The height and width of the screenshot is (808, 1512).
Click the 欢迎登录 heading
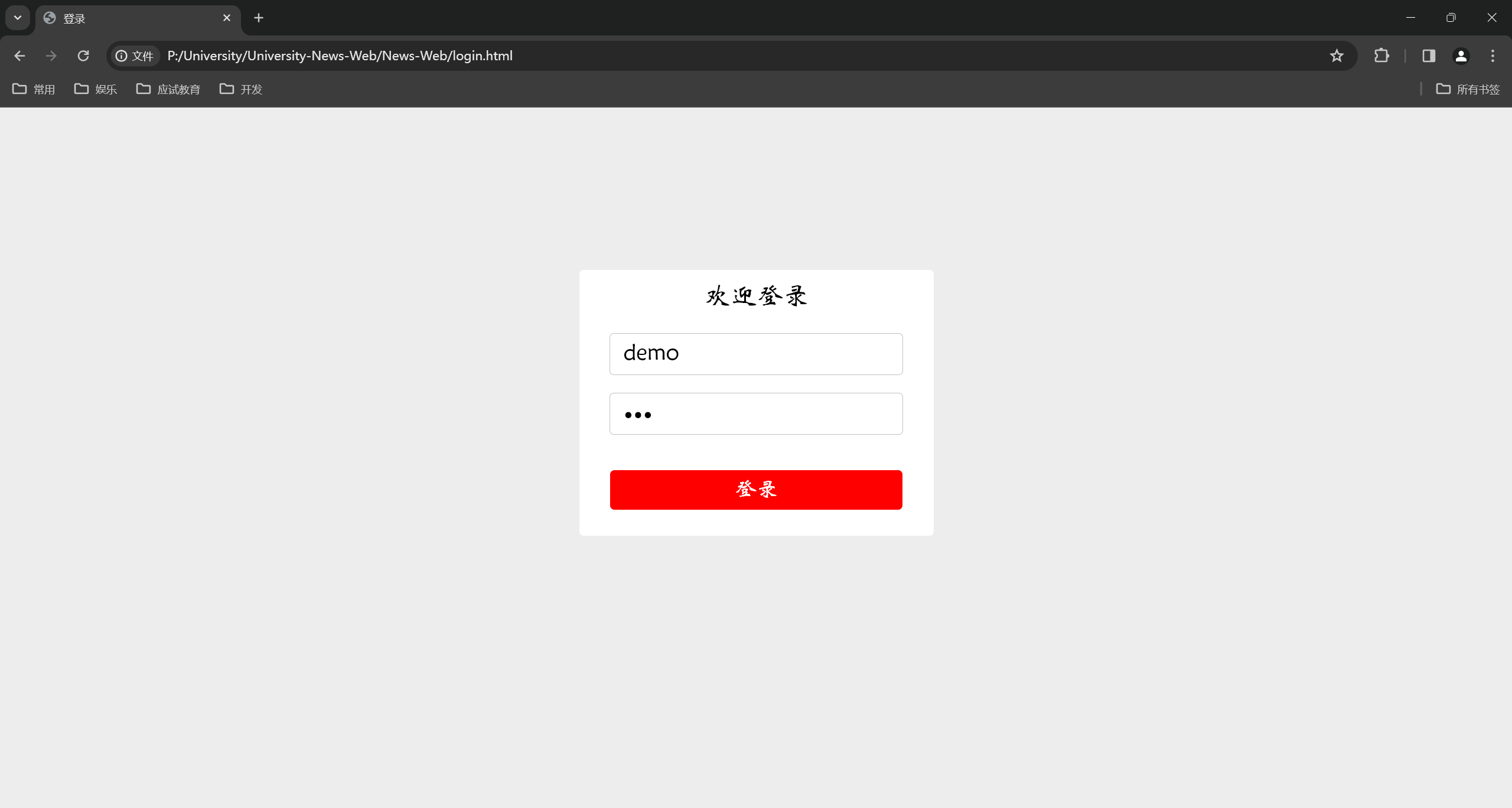coord(756,296)
